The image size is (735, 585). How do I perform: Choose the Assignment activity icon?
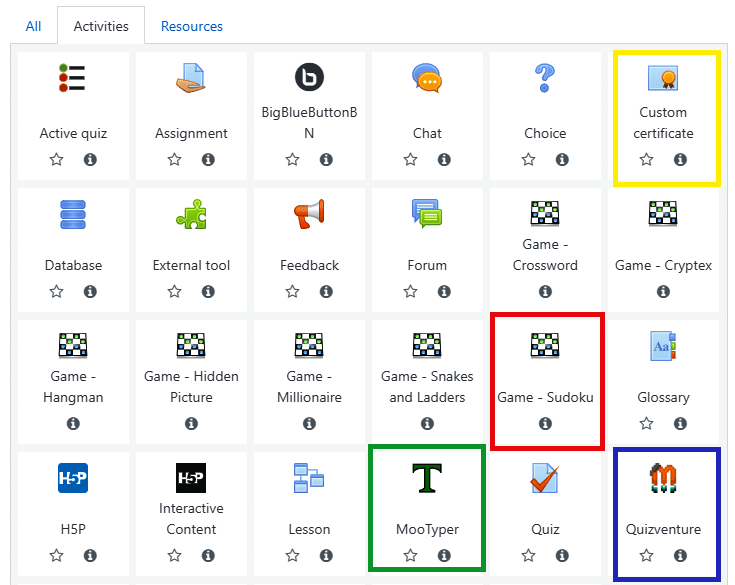click(191, 78)
